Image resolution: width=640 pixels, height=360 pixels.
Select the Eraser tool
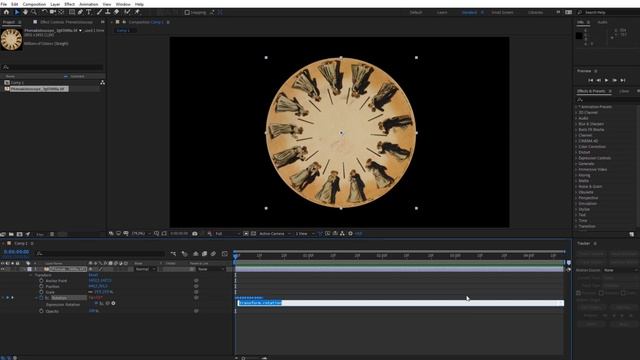(x=116, y=12)
